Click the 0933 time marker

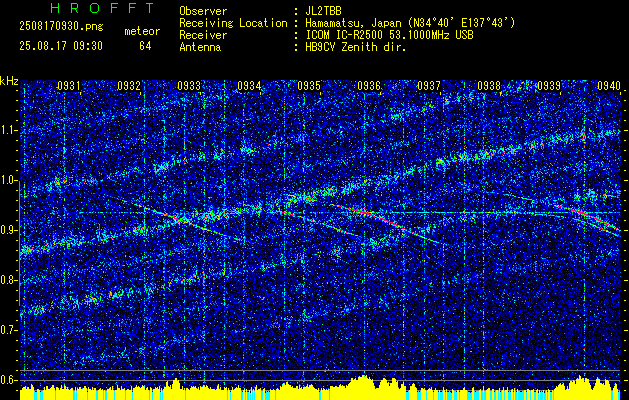189,85
